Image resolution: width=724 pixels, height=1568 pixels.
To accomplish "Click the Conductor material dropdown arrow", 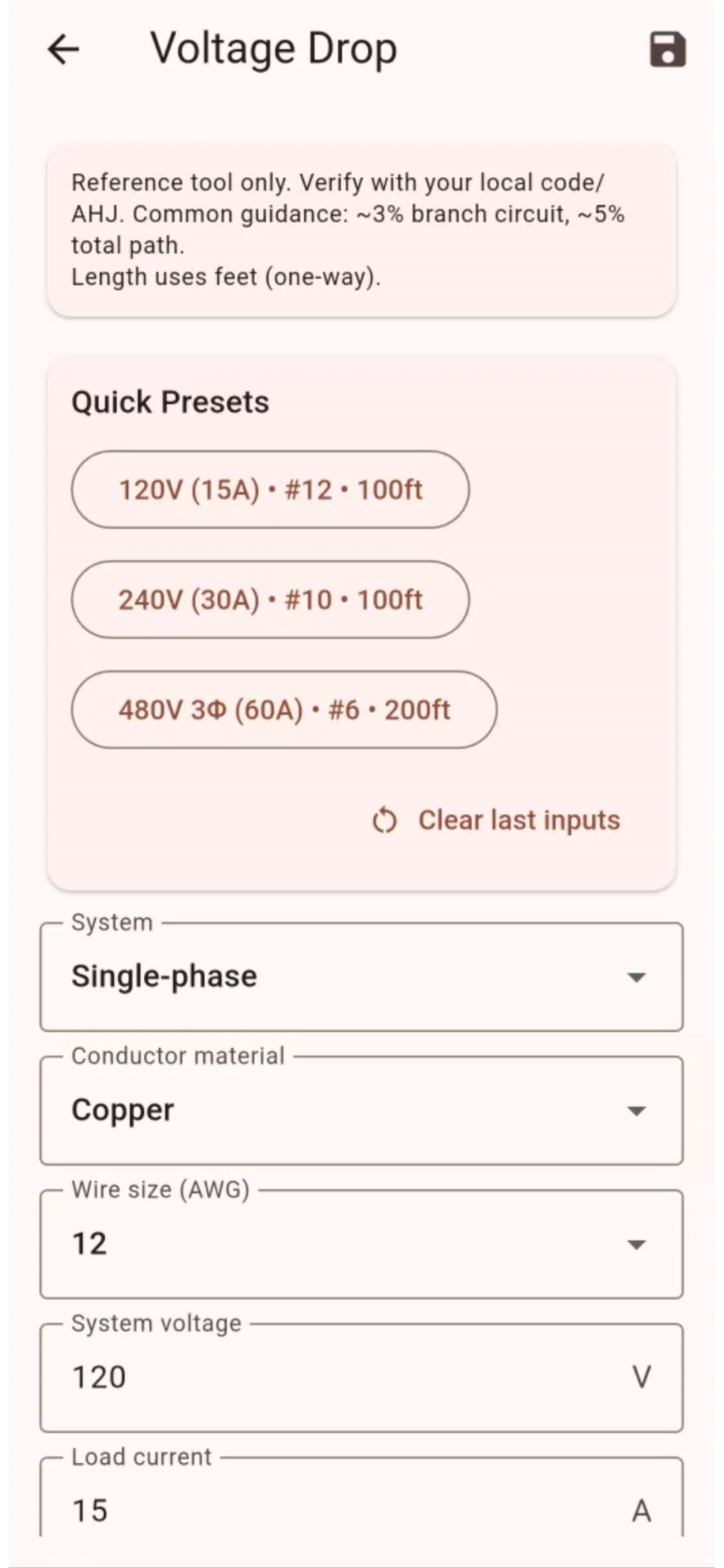I will [636, 1111].
